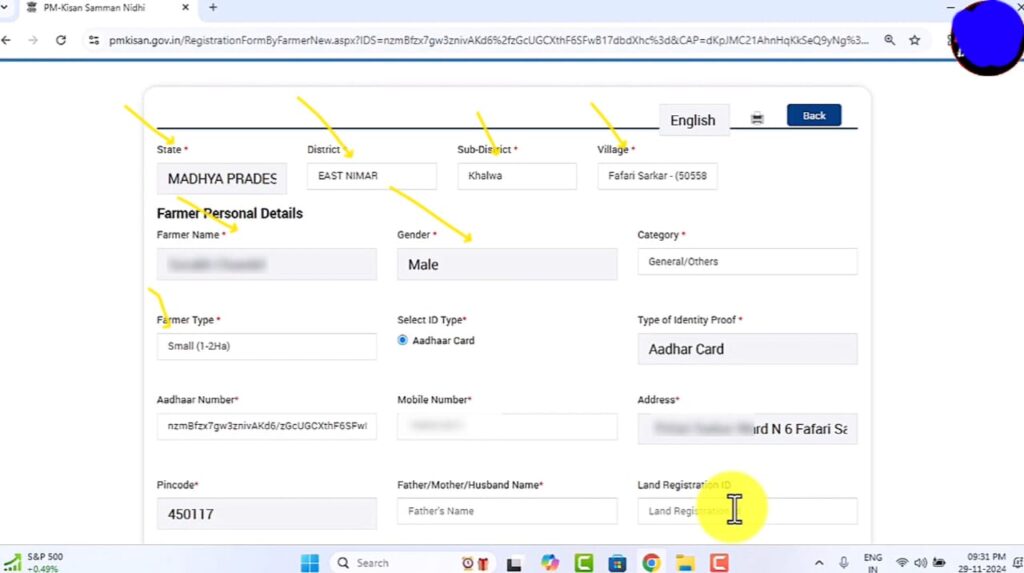Expand the District dropdown showing East Nimar

(371, 176)
